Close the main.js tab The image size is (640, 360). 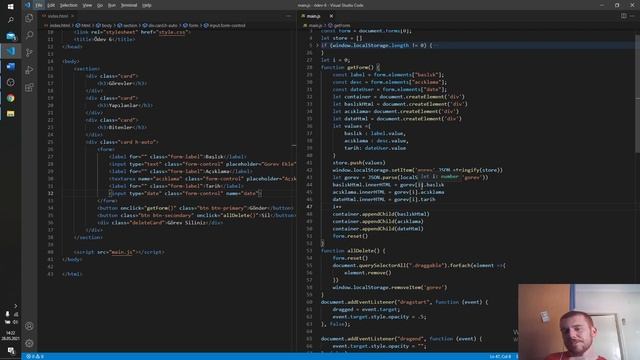(331, 16)
